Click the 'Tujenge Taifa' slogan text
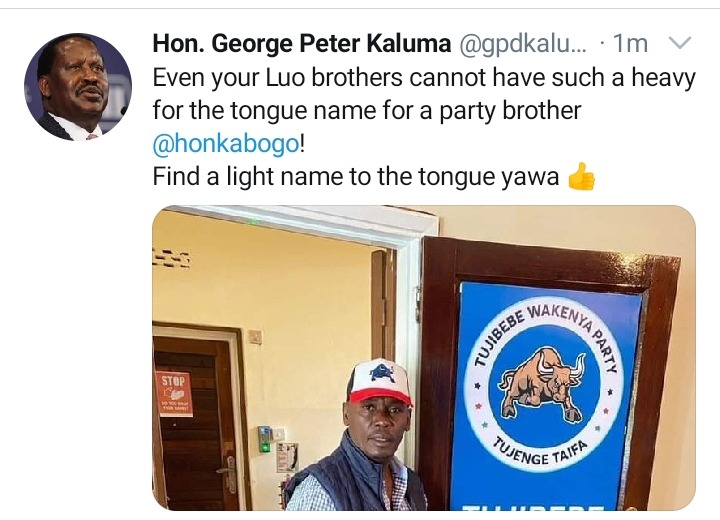Screen dimensions: 720x520 [540, 452]
